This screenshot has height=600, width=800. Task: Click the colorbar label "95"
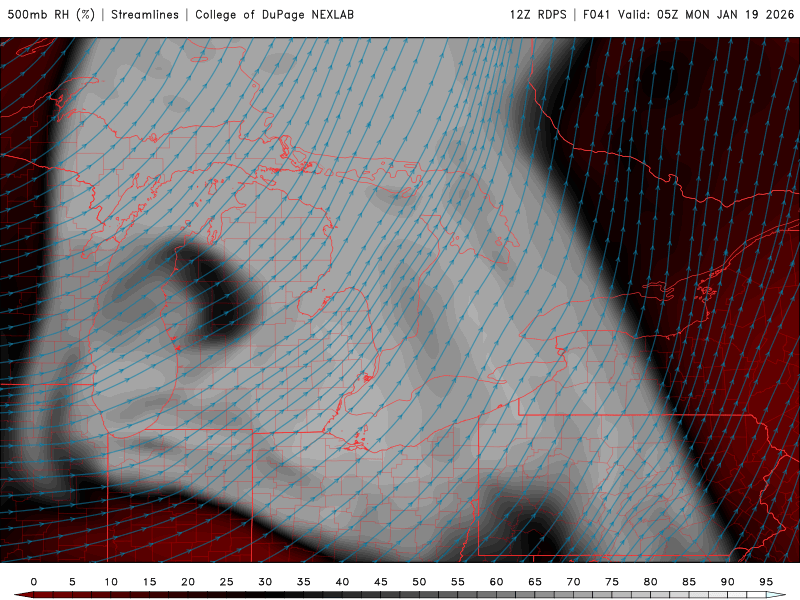[x=766, y=582]
